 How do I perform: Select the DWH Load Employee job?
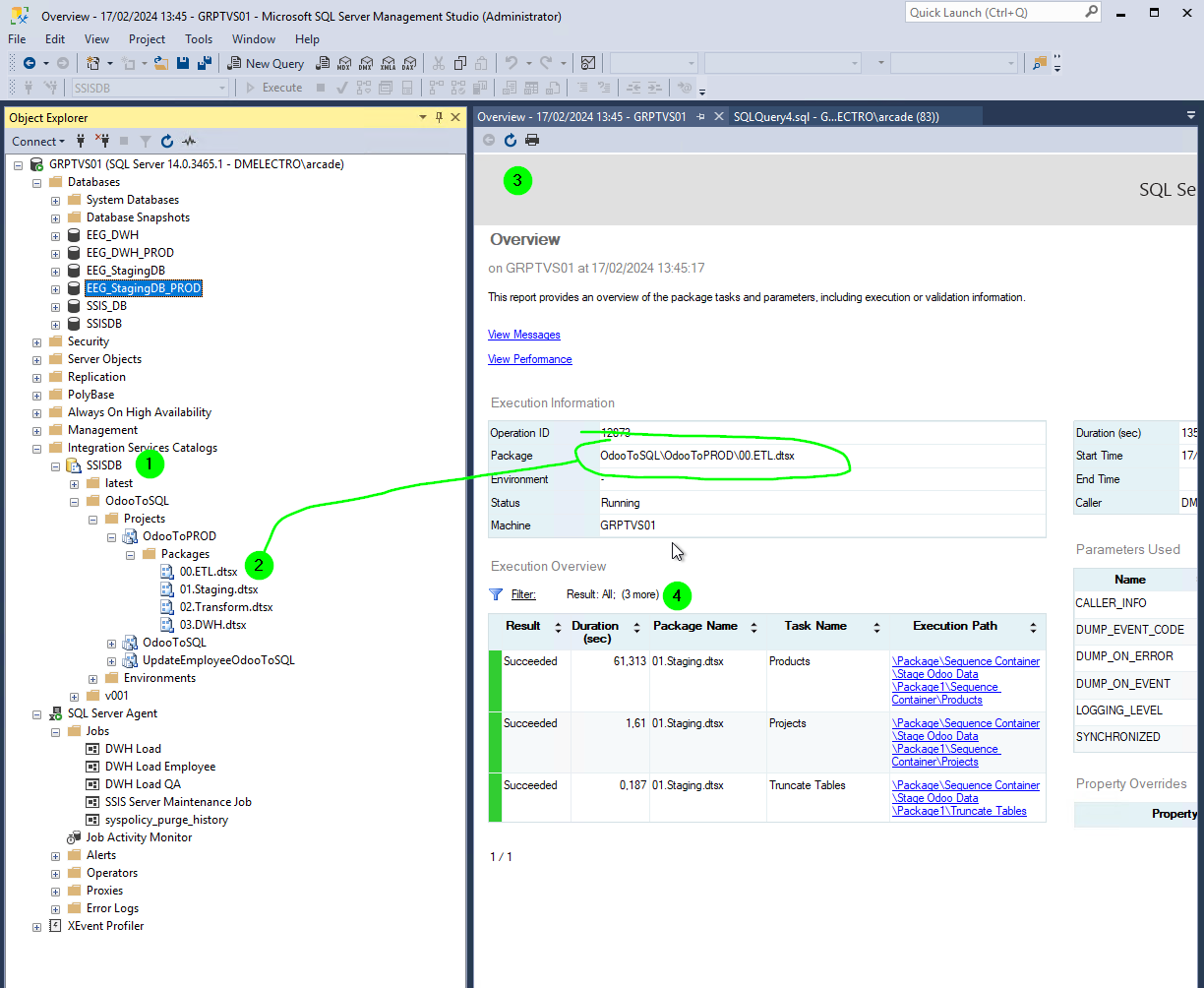tap(160, 767)
